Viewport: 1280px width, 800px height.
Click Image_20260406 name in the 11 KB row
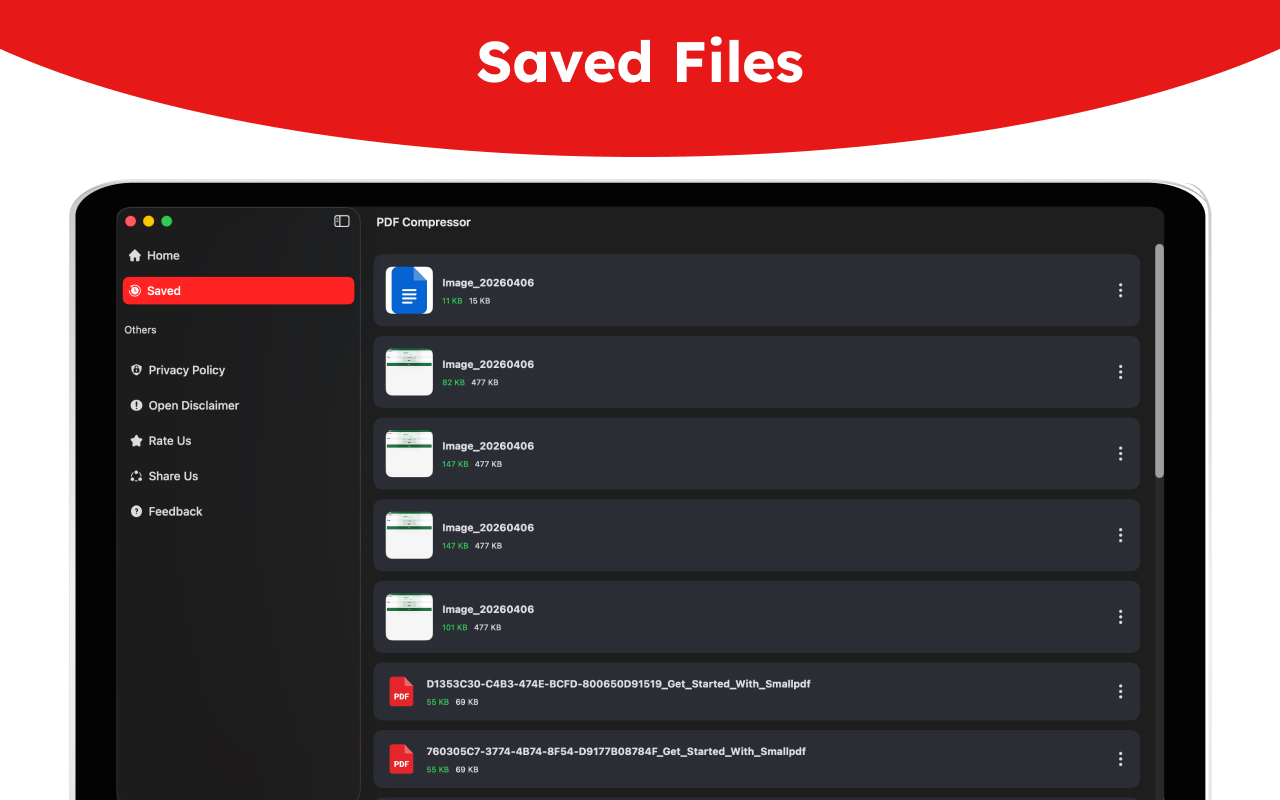click(488, 283)
